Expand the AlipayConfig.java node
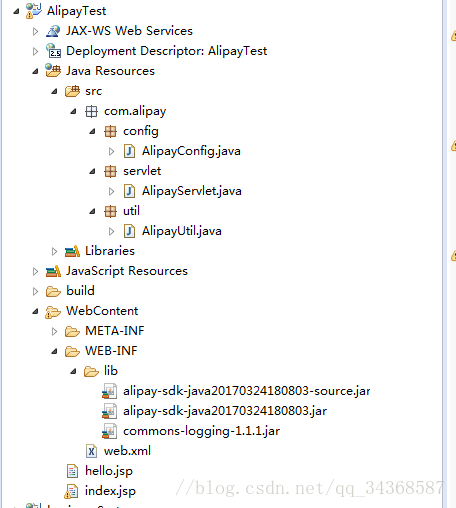The image size is (456, 508). click(111, 151)
